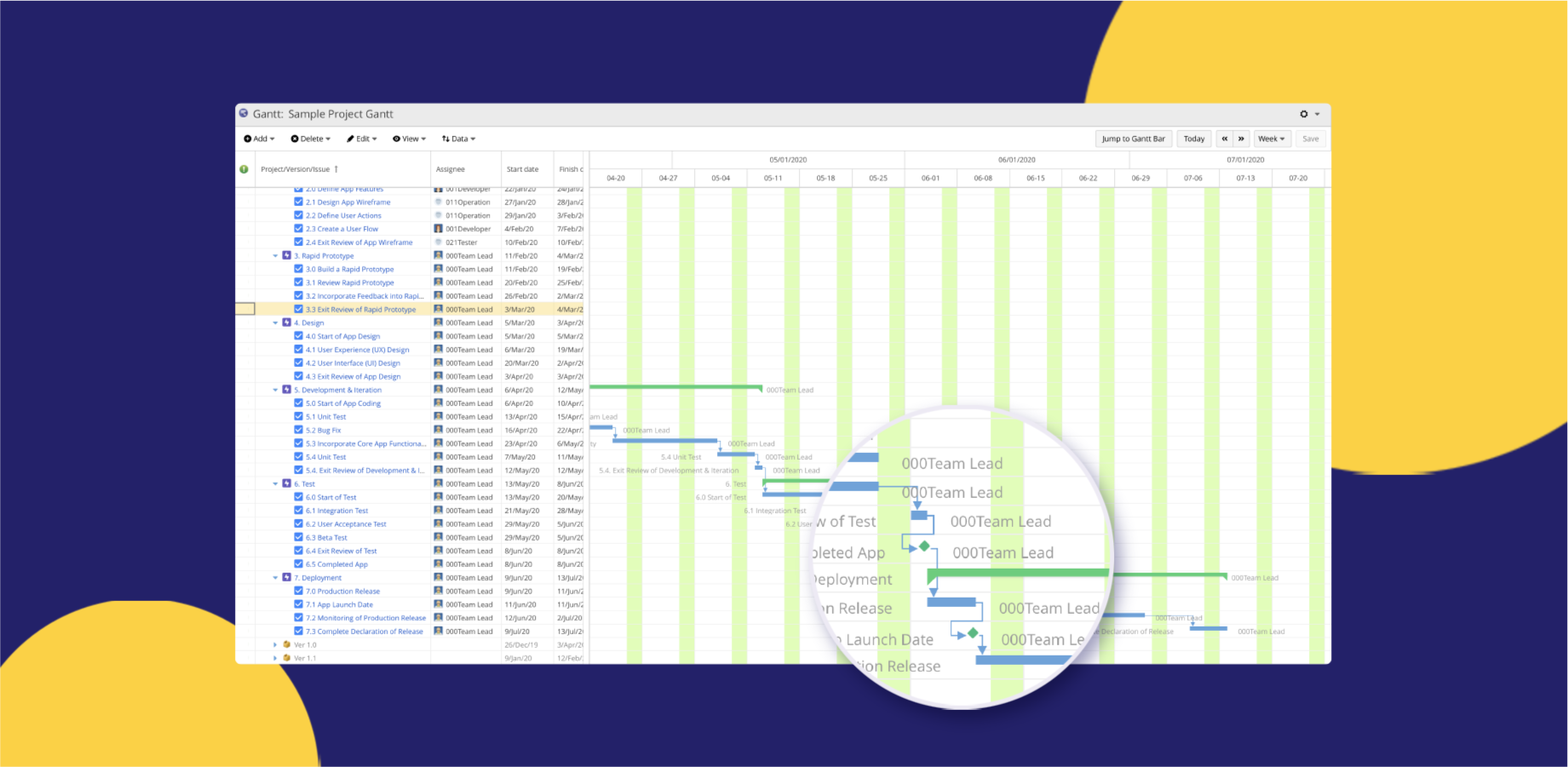Click task icon for 2.1 Design App Wireframe

[x=298, y=203]
